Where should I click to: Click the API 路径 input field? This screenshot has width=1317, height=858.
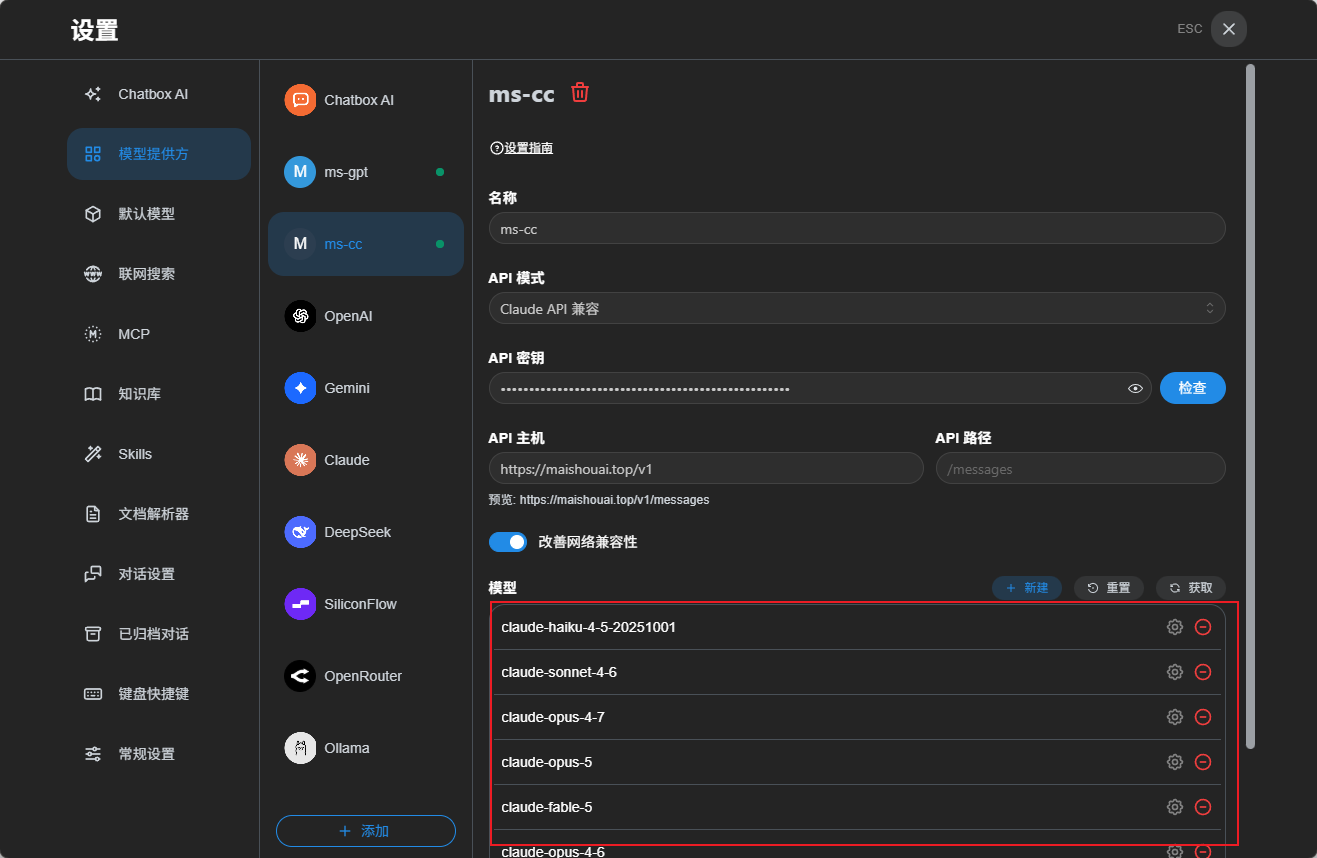point(1081,468)
